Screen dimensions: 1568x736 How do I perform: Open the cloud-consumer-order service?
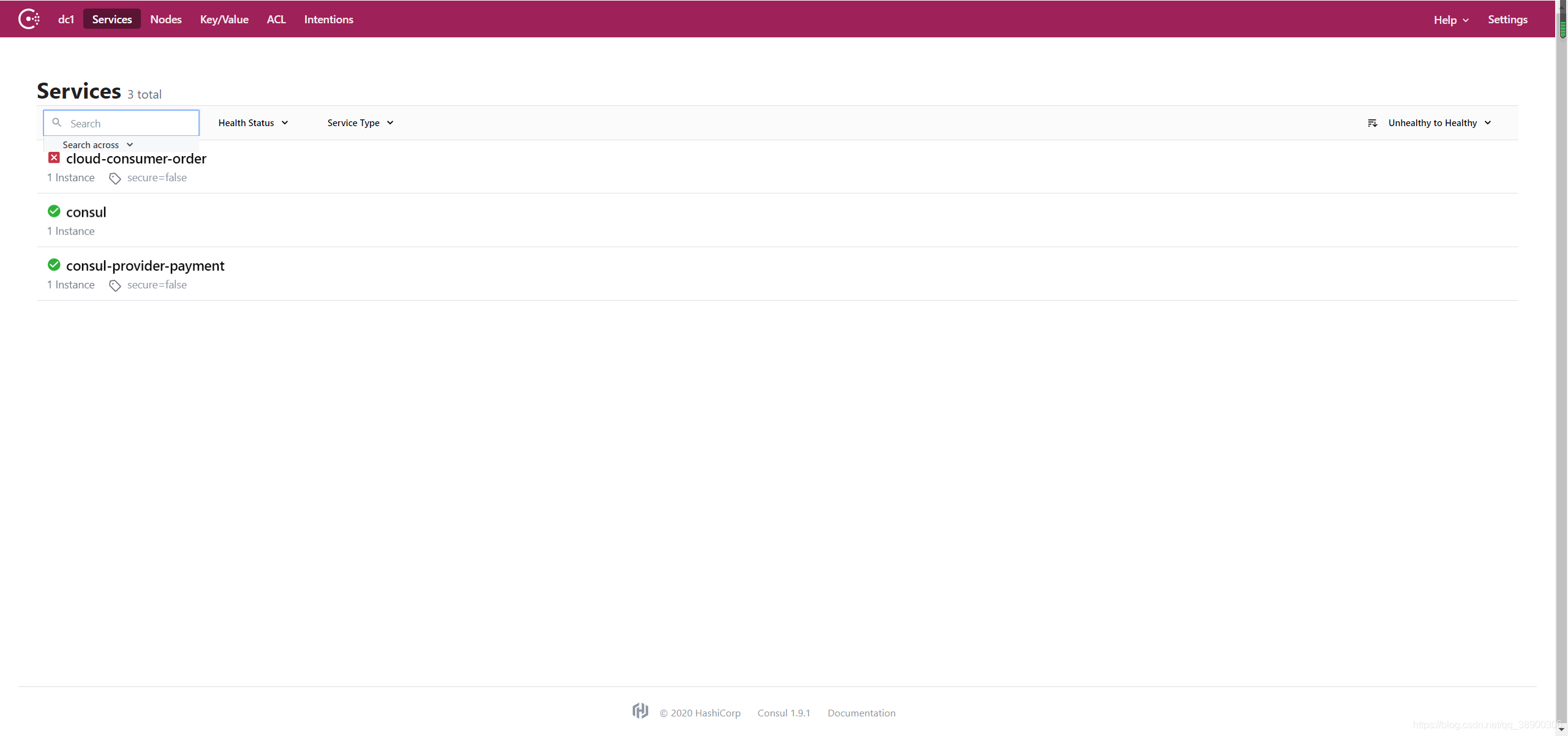[136, 159]
